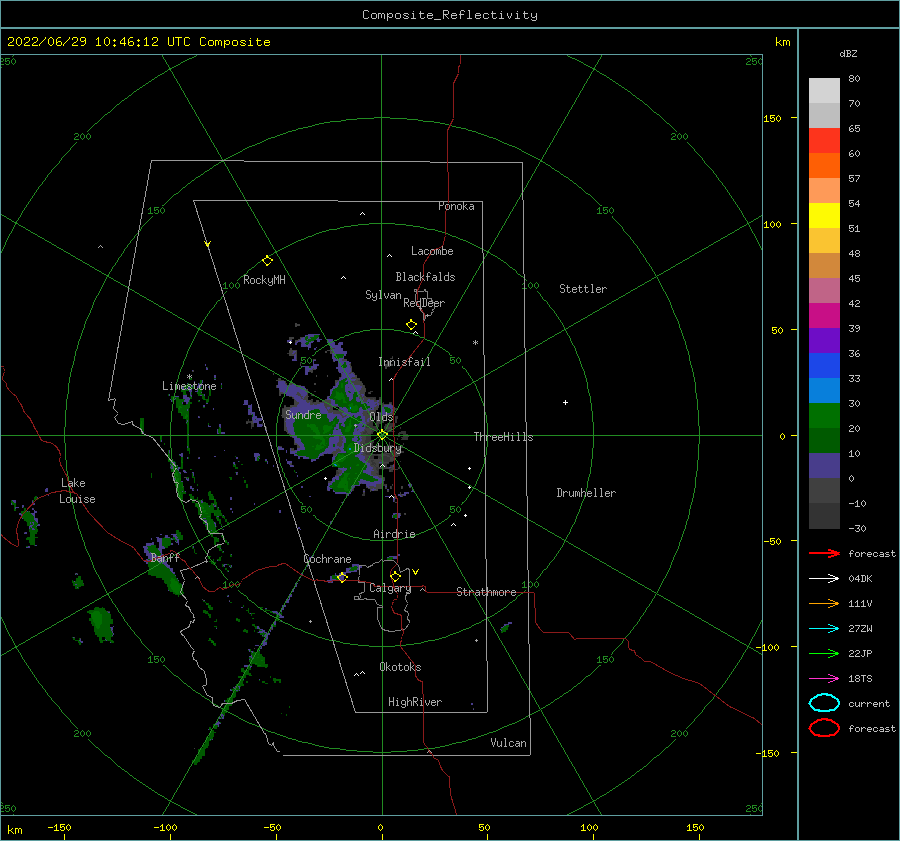Viewport: 900px width, 841px height.
Task: Select the white 04DK arrow legend icon
Action: (824, 579)
